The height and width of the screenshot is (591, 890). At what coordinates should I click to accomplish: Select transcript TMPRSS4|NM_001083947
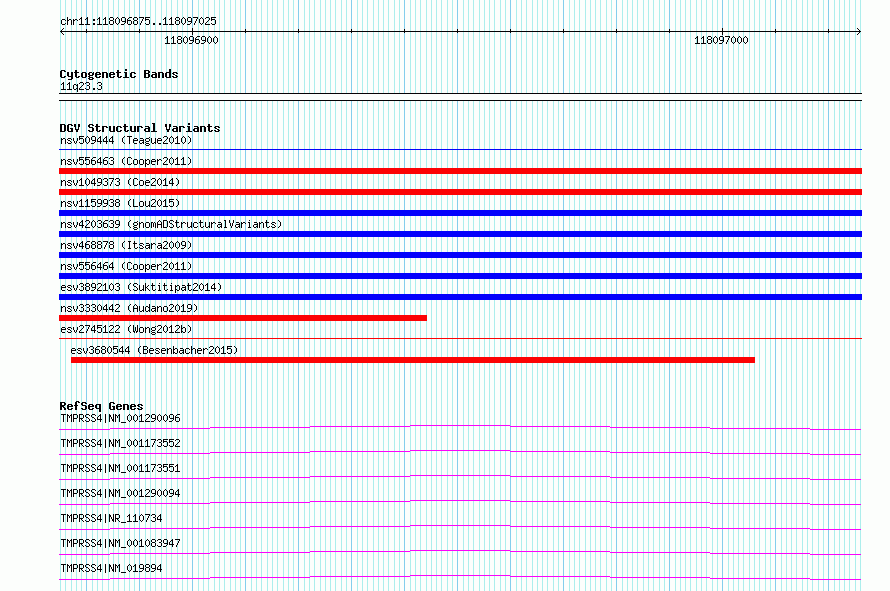(120, 543)
